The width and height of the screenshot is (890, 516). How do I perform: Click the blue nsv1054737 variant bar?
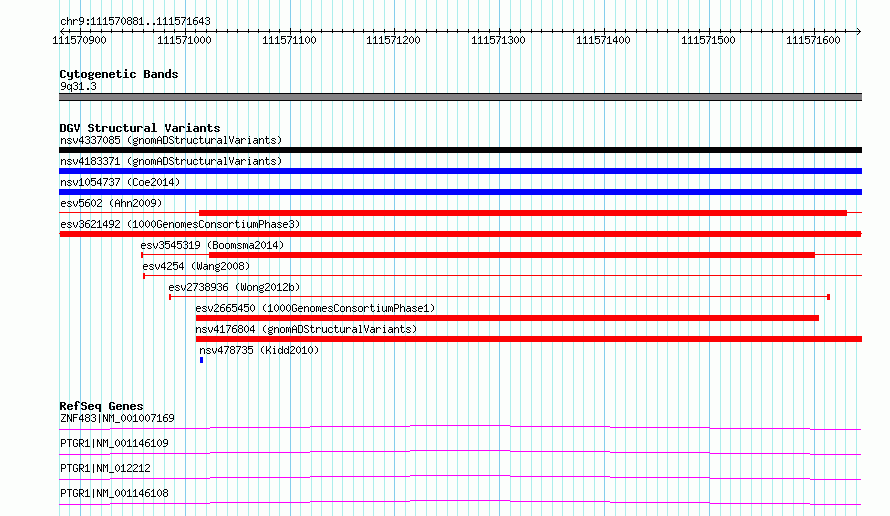[460, 192]
